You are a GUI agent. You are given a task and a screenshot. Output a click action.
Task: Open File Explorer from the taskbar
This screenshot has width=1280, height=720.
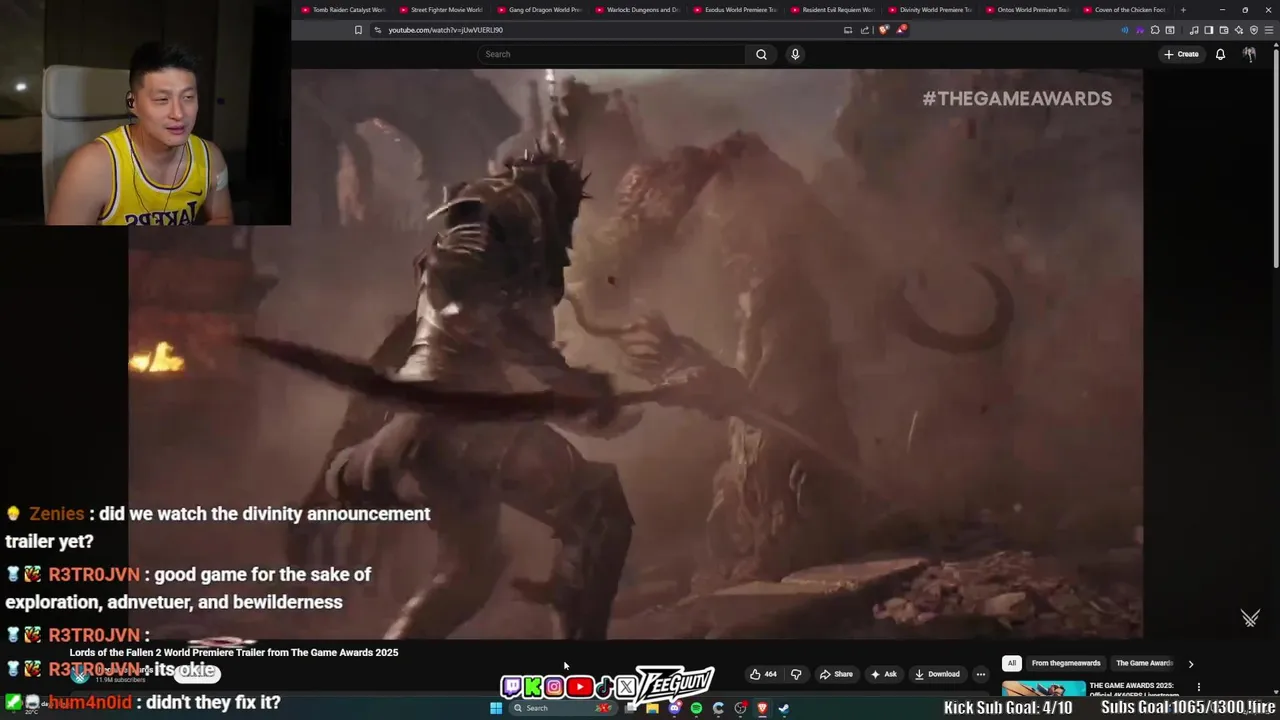point(652,708)
